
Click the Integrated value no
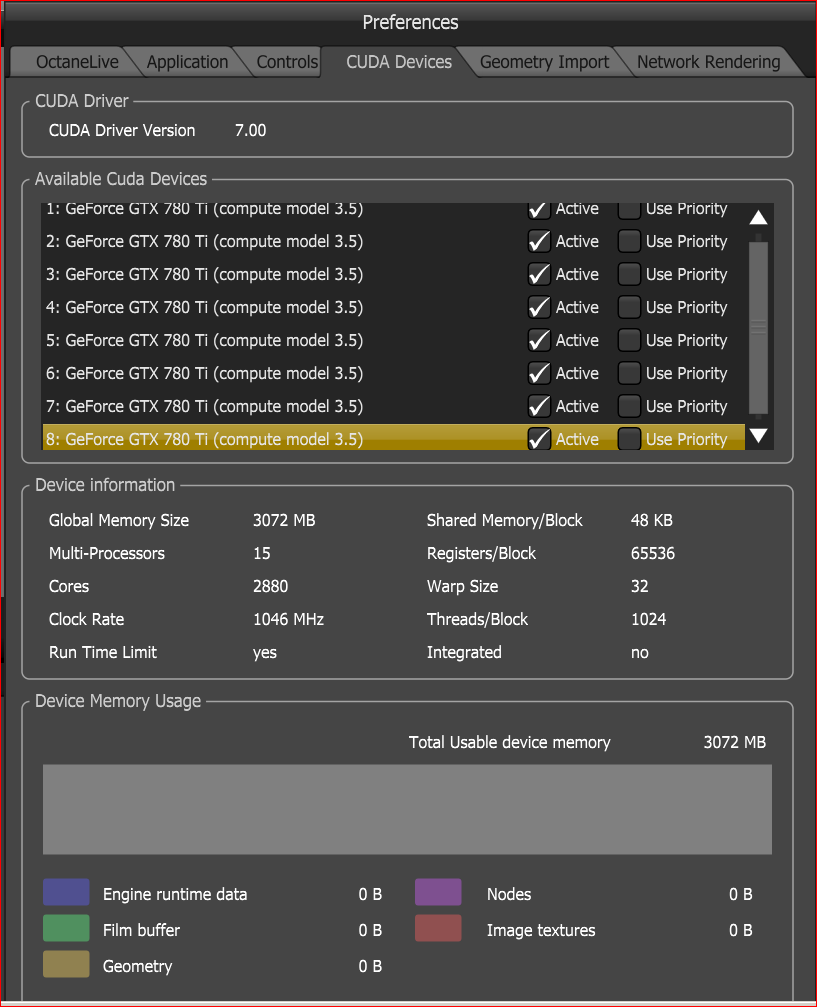coord(640,653)
